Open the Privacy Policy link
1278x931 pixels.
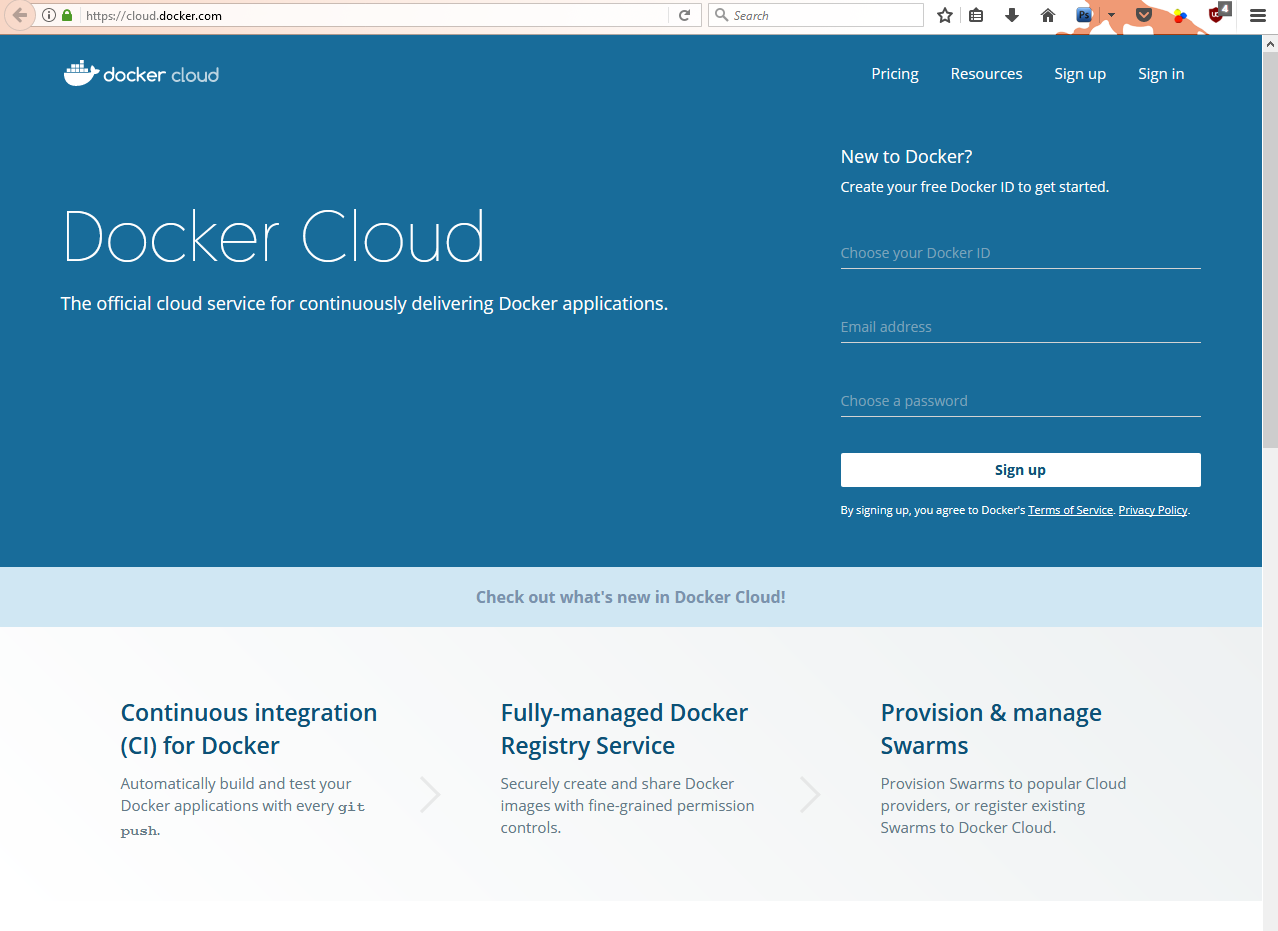click(x=1153, y=510)
